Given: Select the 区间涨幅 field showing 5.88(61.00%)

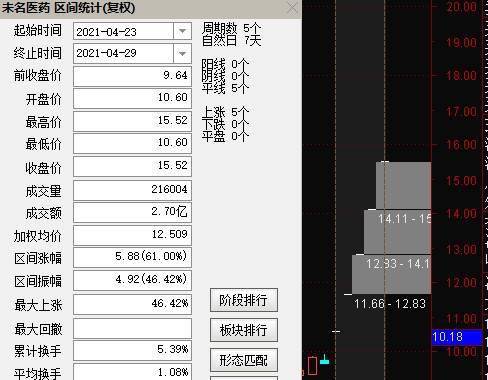Looking at the screenshot, I should (x=132, y=257).
